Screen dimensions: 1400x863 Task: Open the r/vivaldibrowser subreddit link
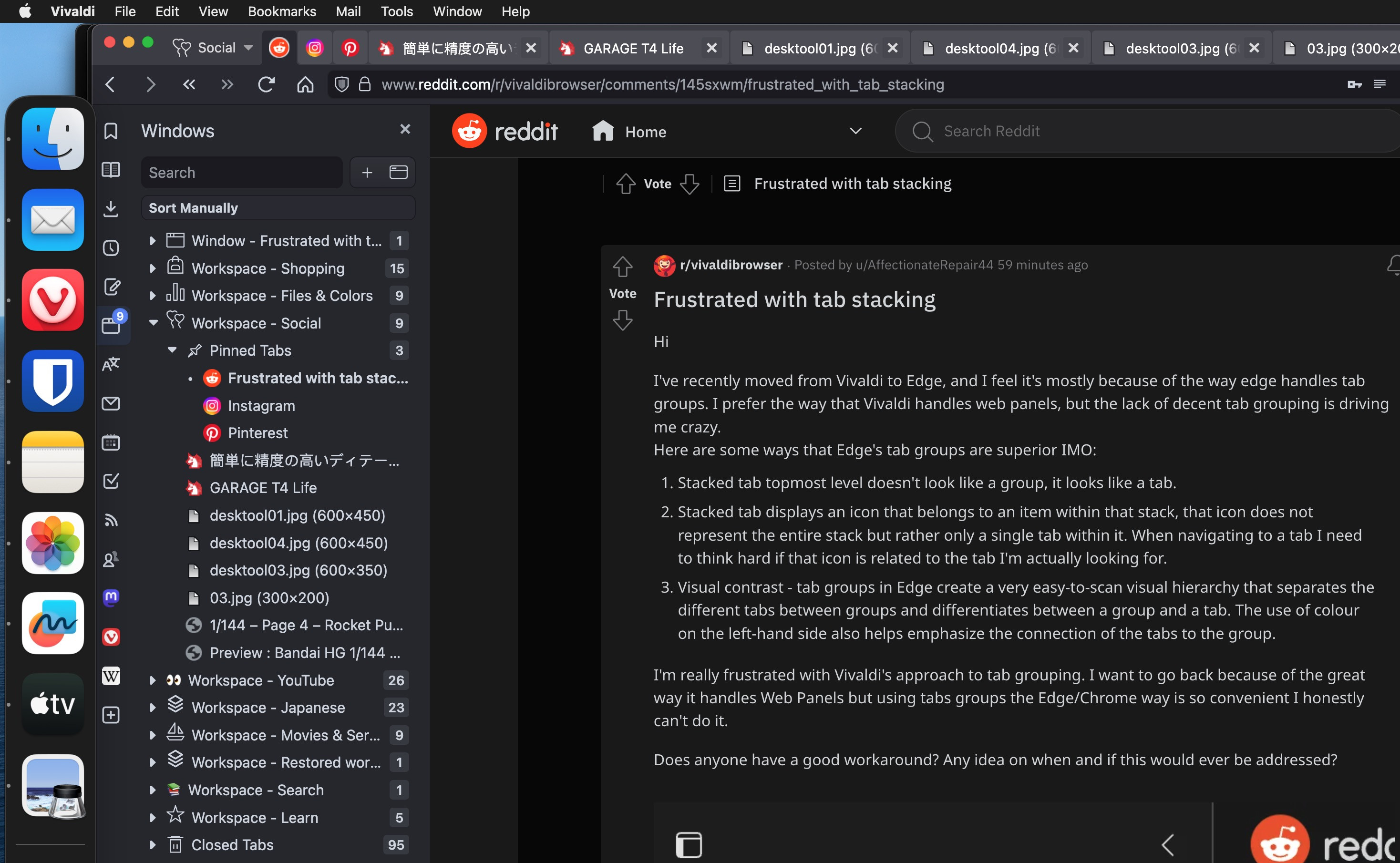click(731, 265)
